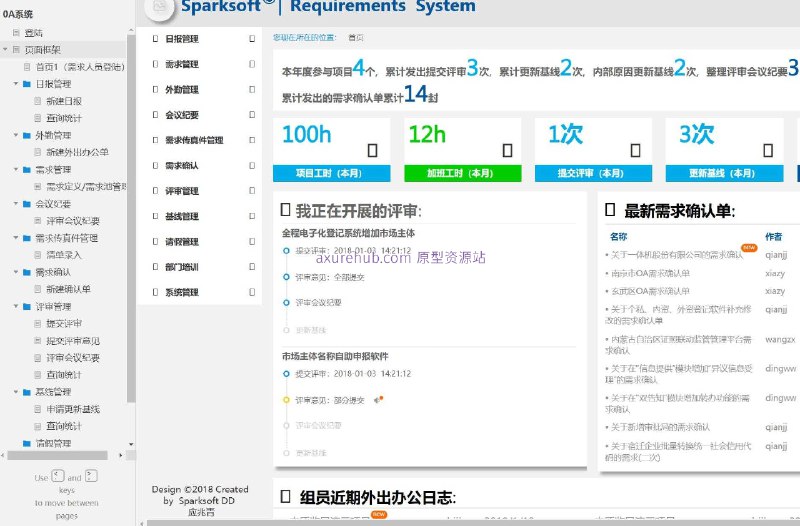Click the icon left of 日报管理 menu
Image resolution: width=800 pixels, height=526 pixels.
pyautogui.click(x=156, y=39)
